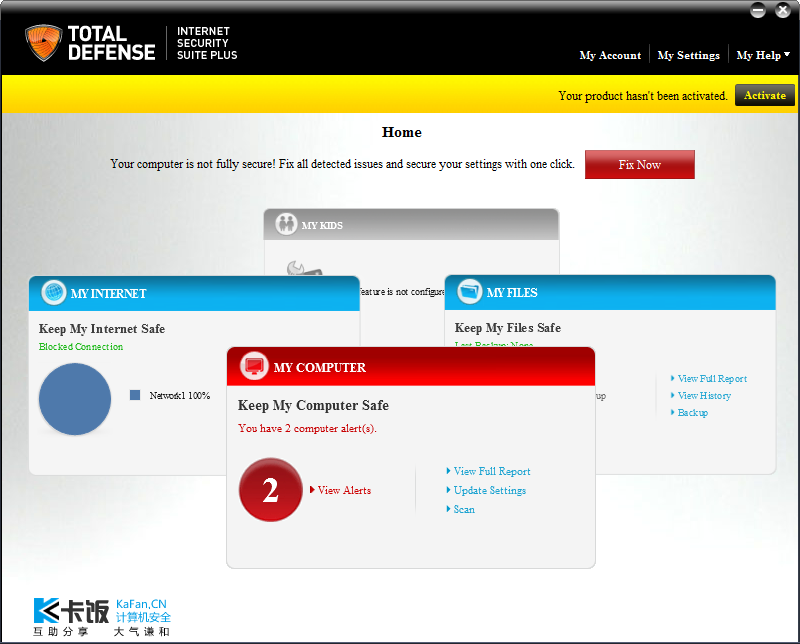Select the MY INTERNET panel header
Image resolution: width=800 pixels, height=644 pixels.
(x=194, y=293)
